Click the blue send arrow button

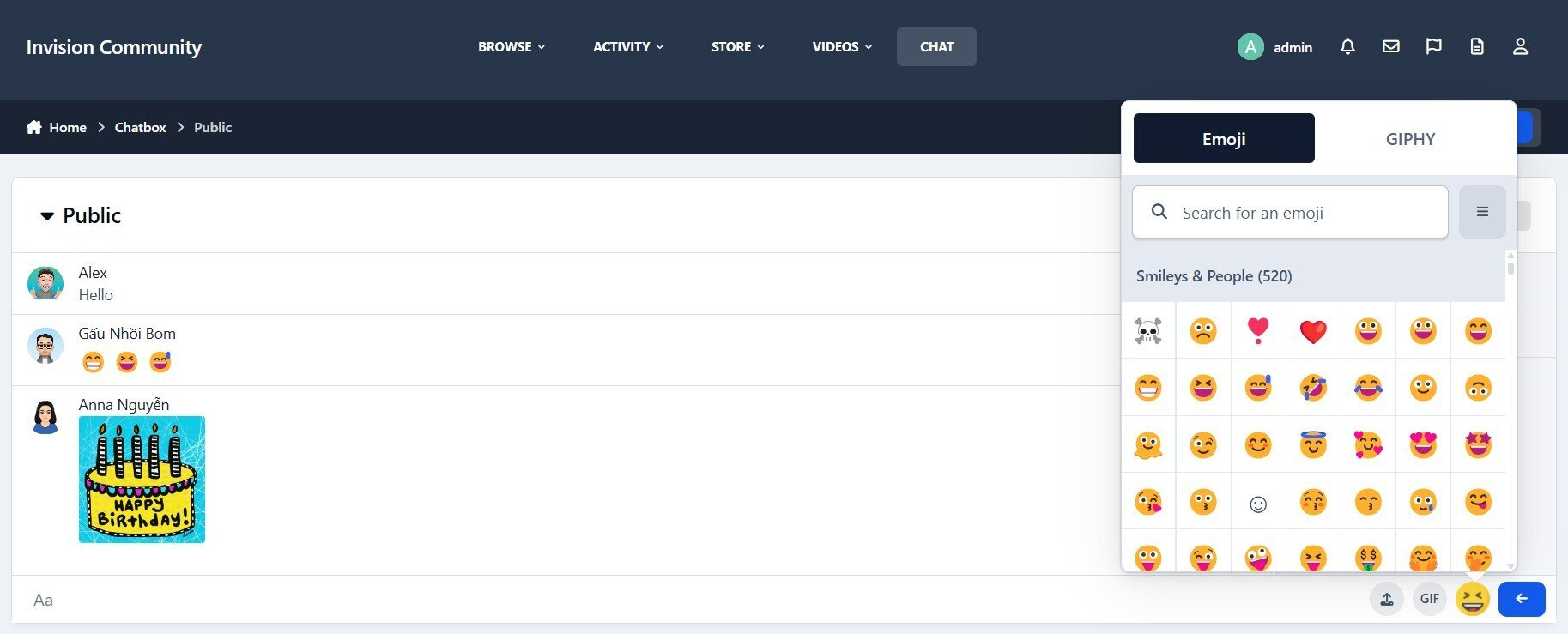1521,599
